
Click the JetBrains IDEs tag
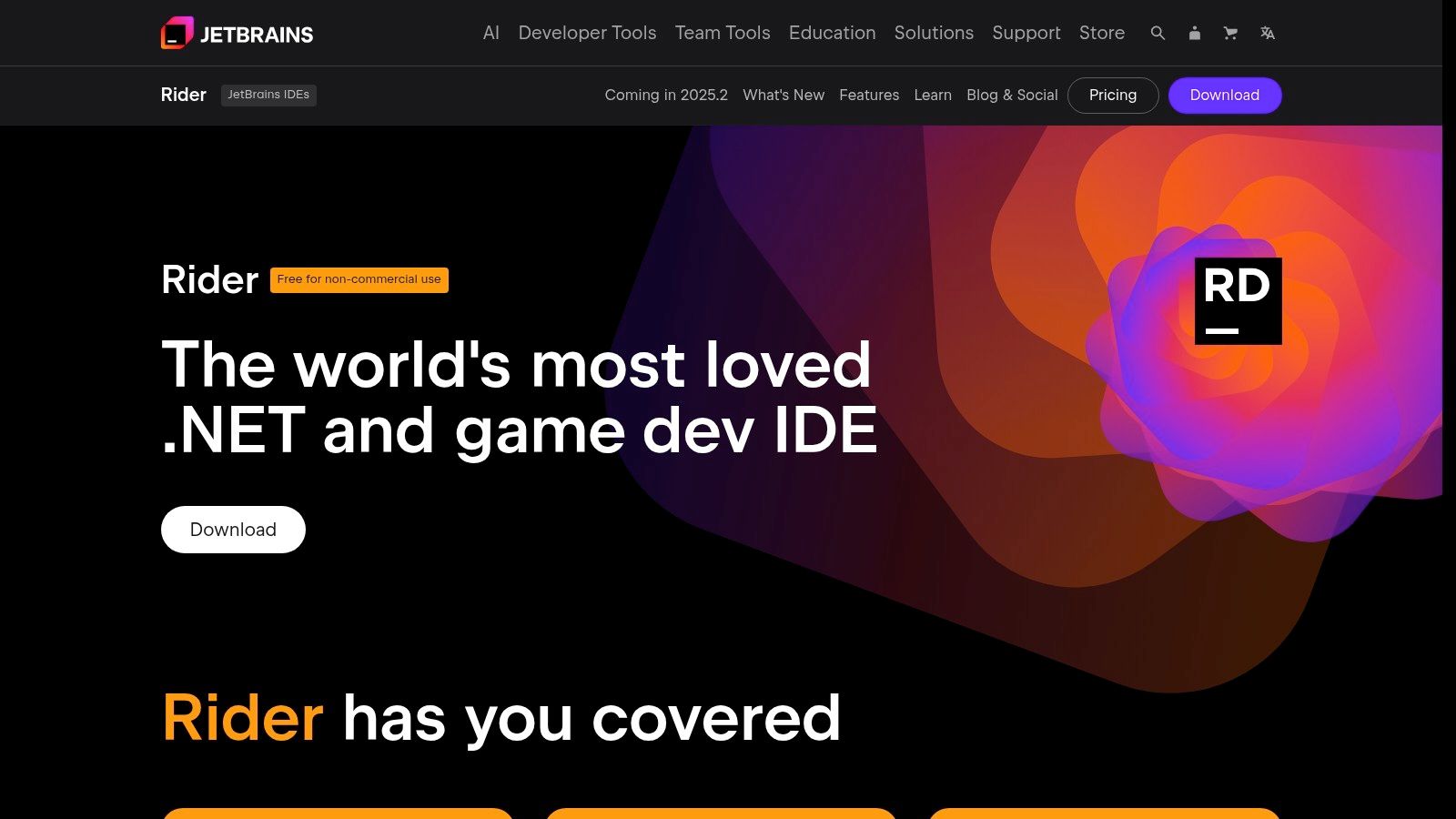click(x=268, y=95)
